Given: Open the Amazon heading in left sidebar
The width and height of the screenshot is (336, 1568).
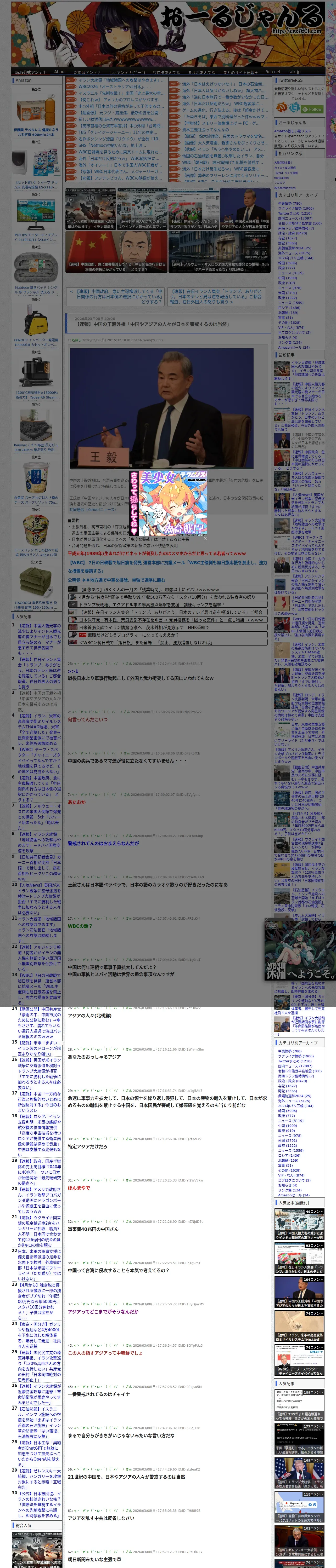Looking at the screenshot, I should click(x=23, y=80).
